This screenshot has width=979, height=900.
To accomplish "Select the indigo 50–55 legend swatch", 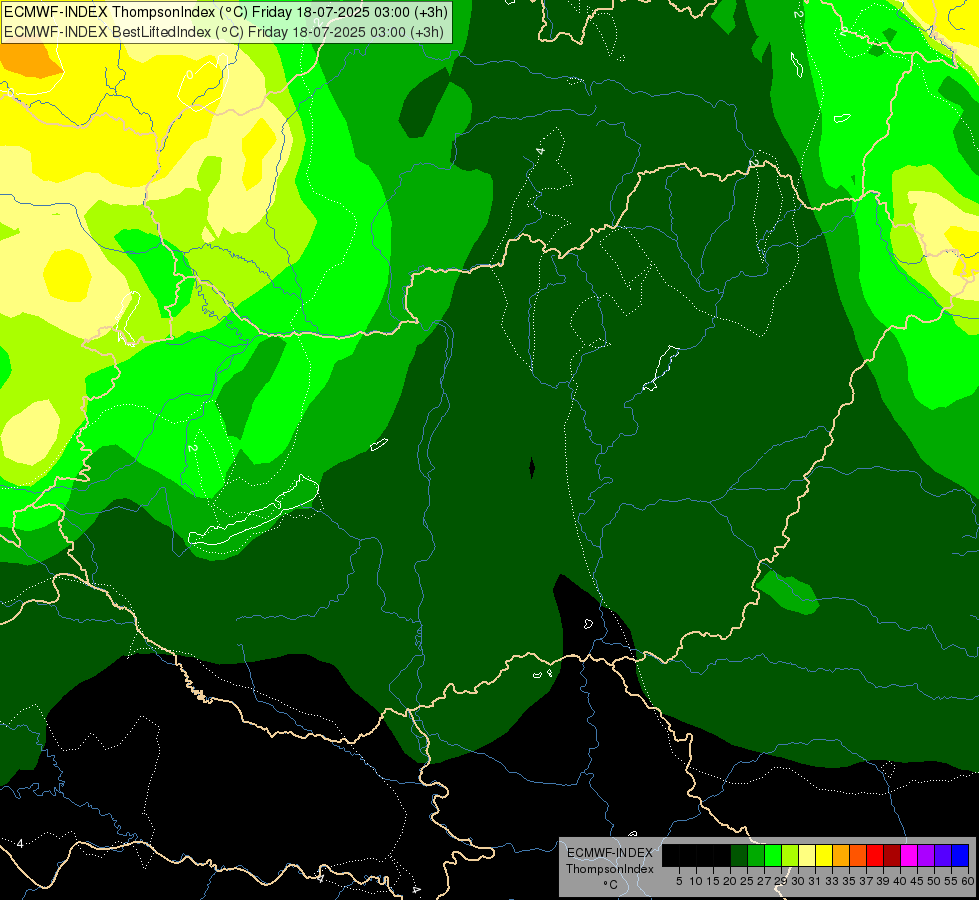I will click(x=943, y=855).
